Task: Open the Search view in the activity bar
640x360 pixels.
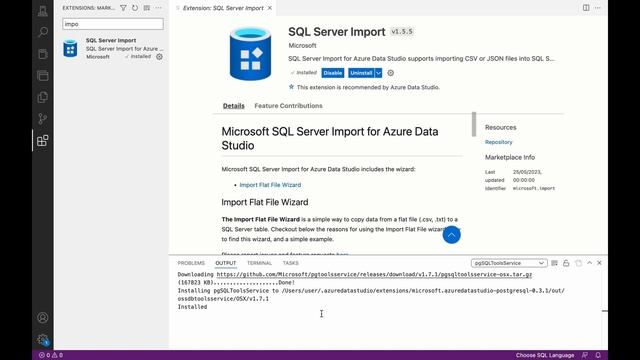Action: click(42, 32)
